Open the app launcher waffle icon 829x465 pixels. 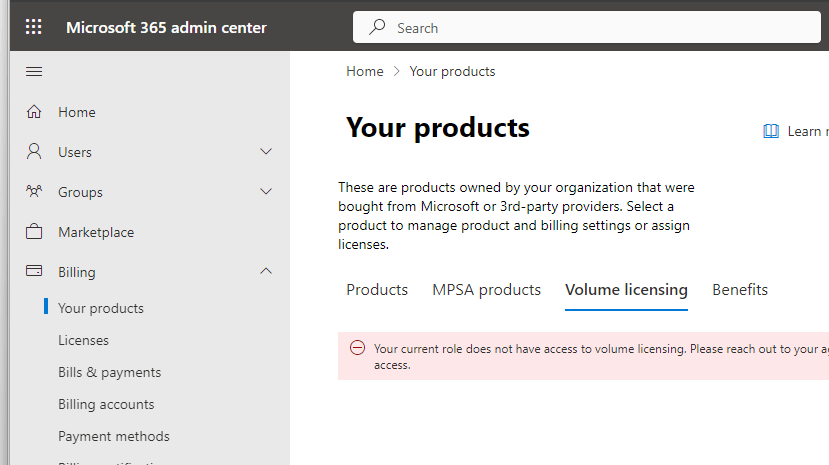coord(34,27)
